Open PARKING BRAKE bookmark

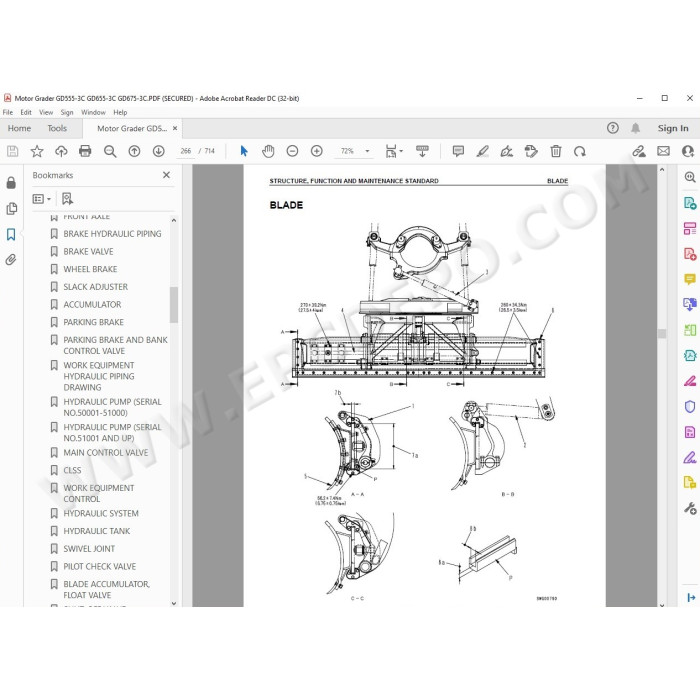(x=93, y=322)
